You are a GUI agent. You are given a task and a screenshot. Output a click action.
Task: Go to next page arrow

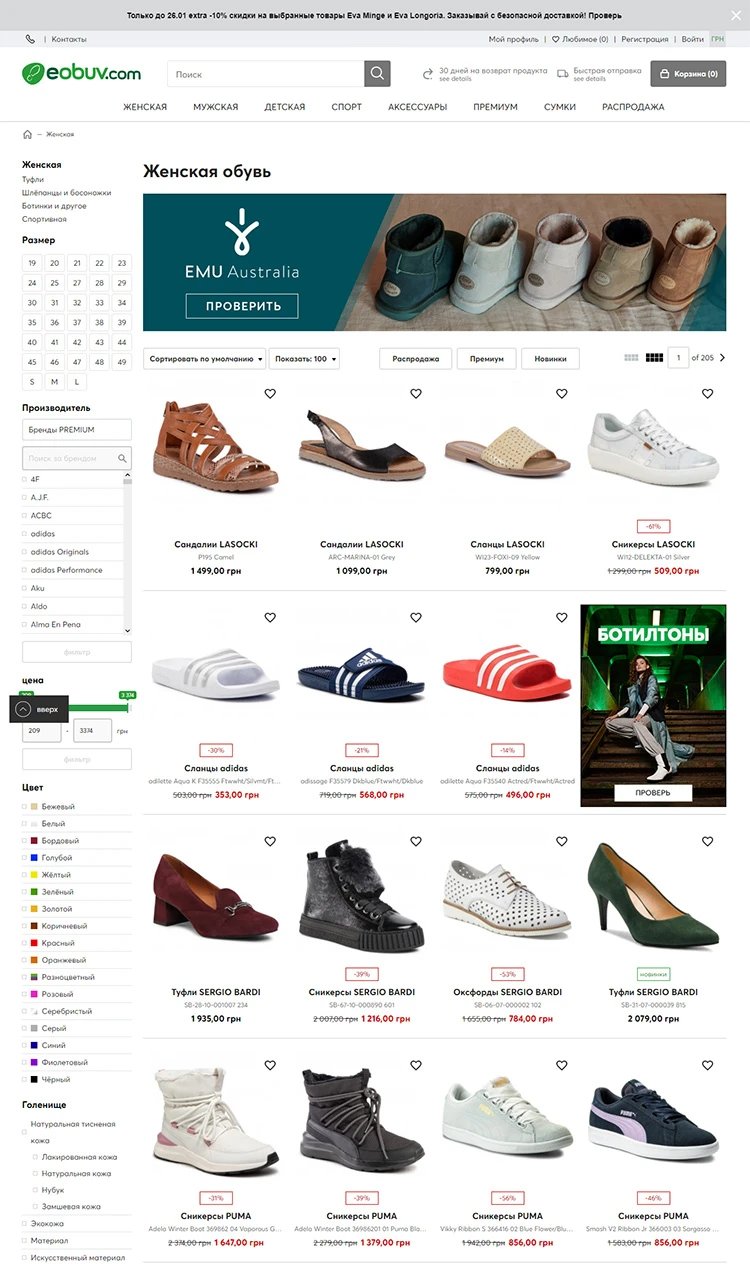[722, 358]
